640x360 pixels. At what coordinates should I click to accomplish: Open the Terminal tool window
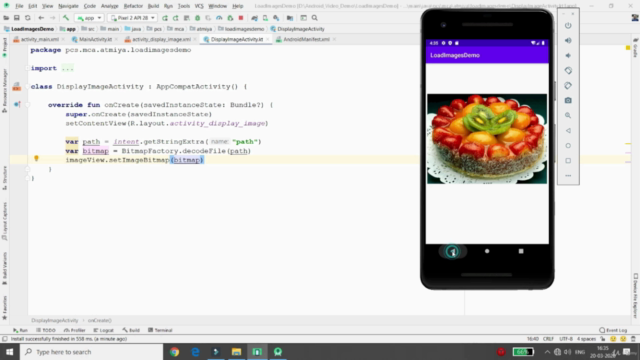coord(160,330)
